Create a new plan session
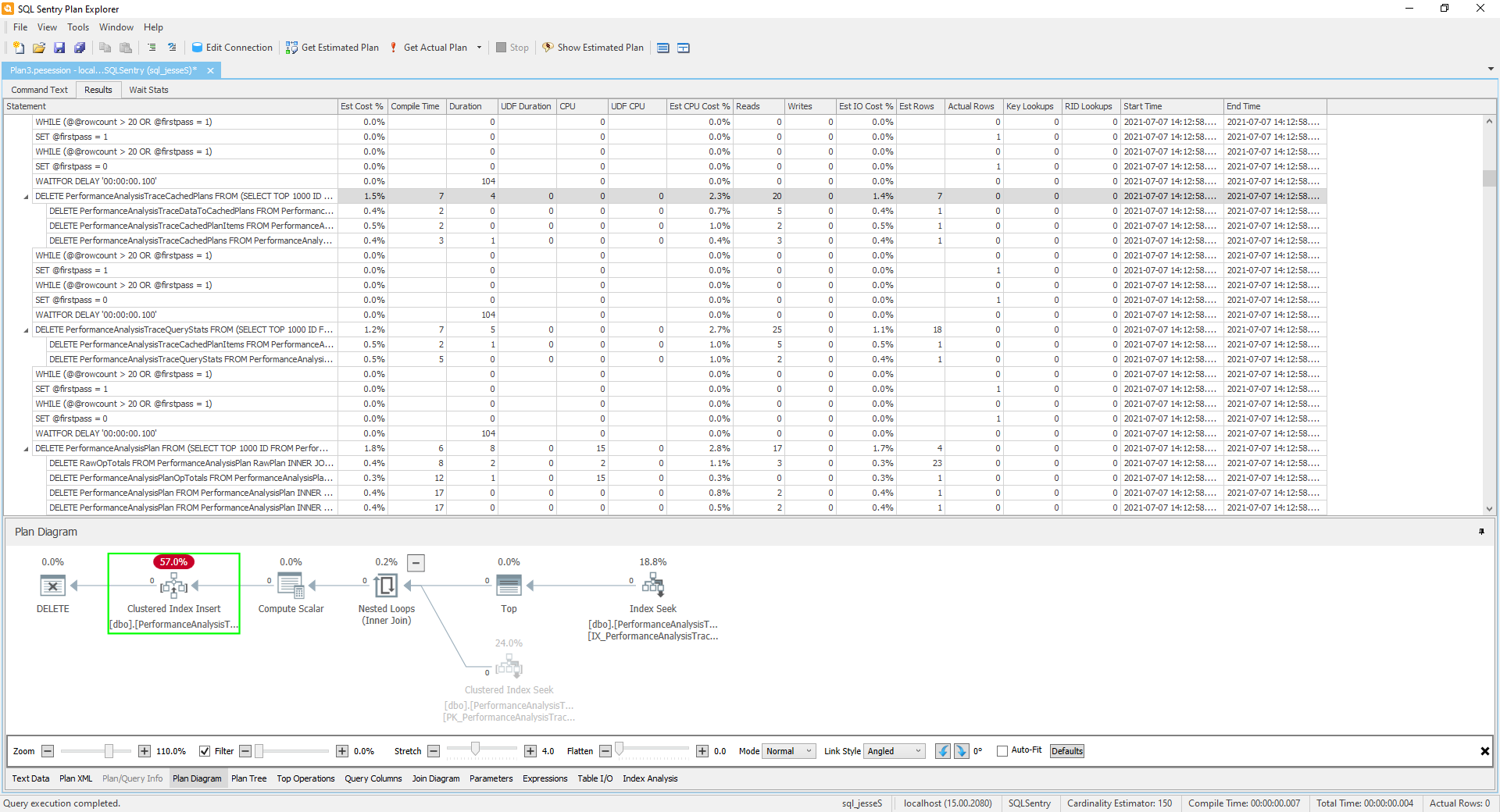The image size is (1500, 812). tap(18, 48)
